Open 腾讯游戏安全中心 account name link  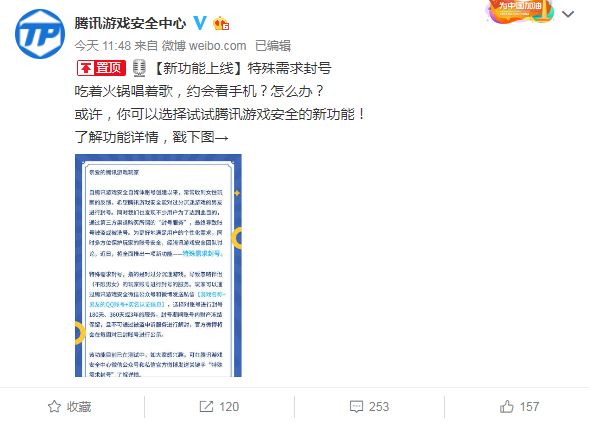[130, 23]
